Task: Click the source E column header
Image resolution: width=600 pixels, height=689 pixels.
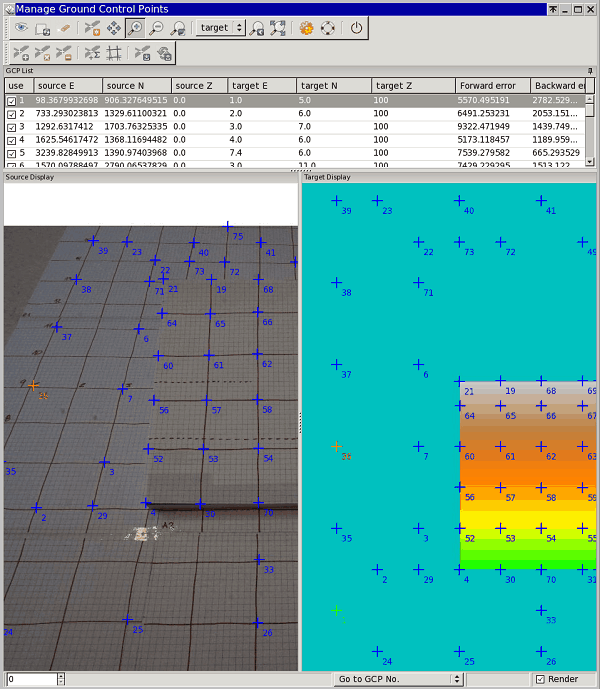Action: 66,86
